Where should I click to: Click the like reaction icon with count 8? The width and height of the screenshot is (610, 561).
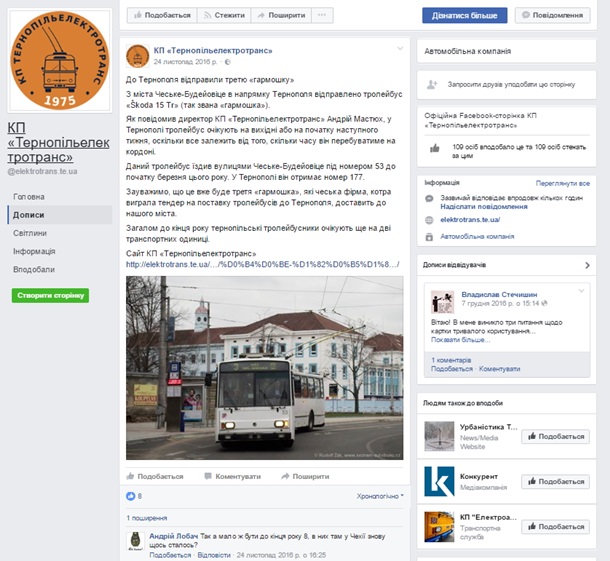click(x=130, y=496)
